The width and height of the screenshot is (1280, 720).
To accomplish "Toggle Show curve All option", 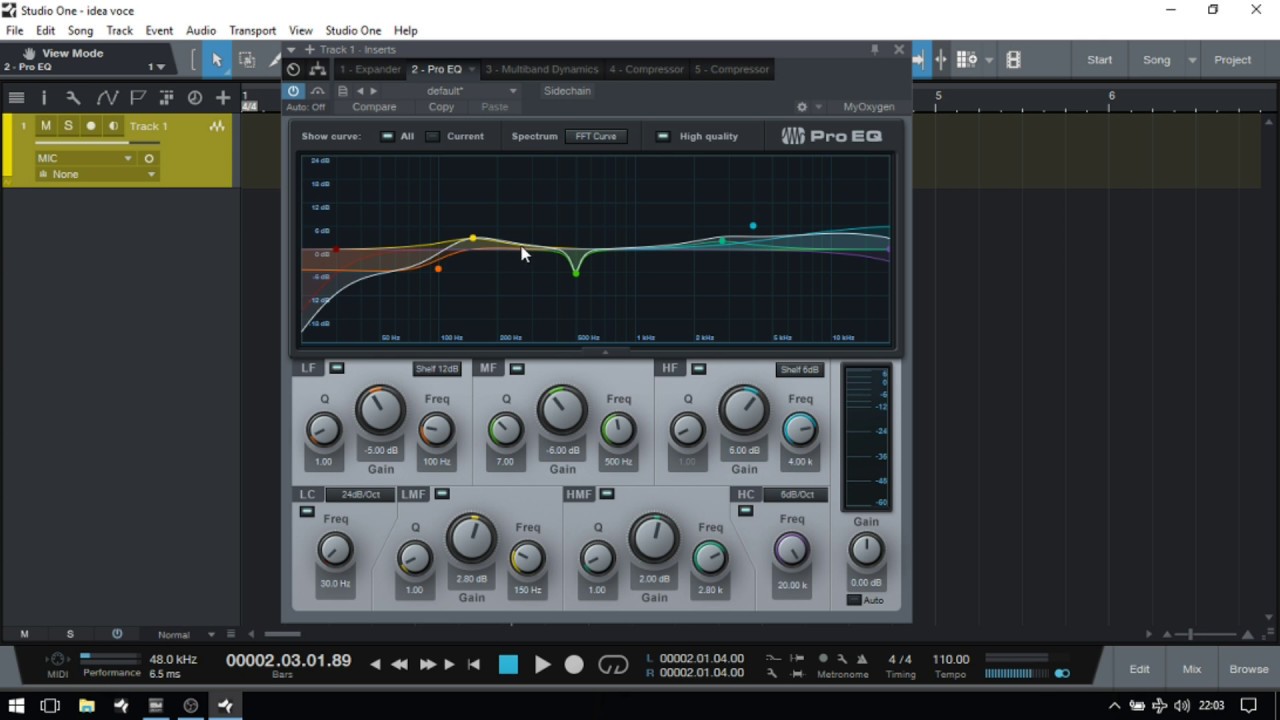I will point(387,136).
